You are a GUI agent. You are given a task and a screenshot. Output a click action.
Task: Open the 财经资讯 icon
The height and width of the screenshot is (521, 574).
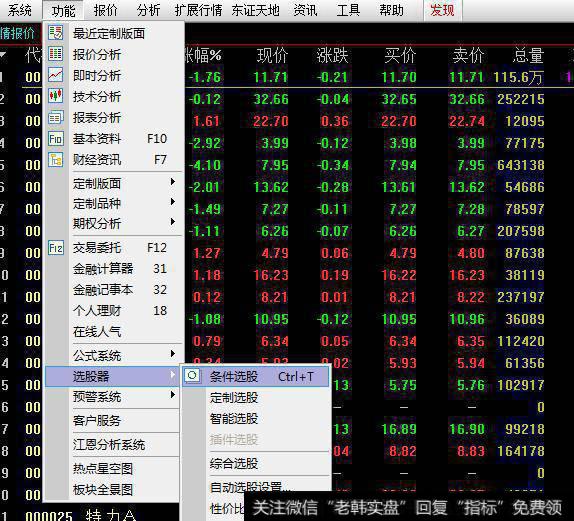56,160
